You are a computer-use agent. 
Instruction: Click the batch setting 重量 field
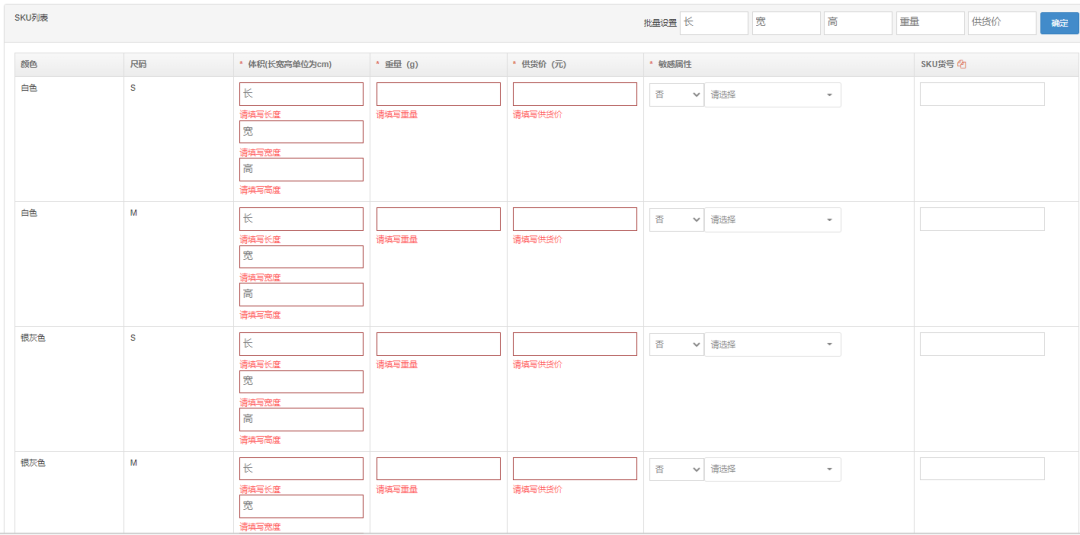[x=930, y=23]
